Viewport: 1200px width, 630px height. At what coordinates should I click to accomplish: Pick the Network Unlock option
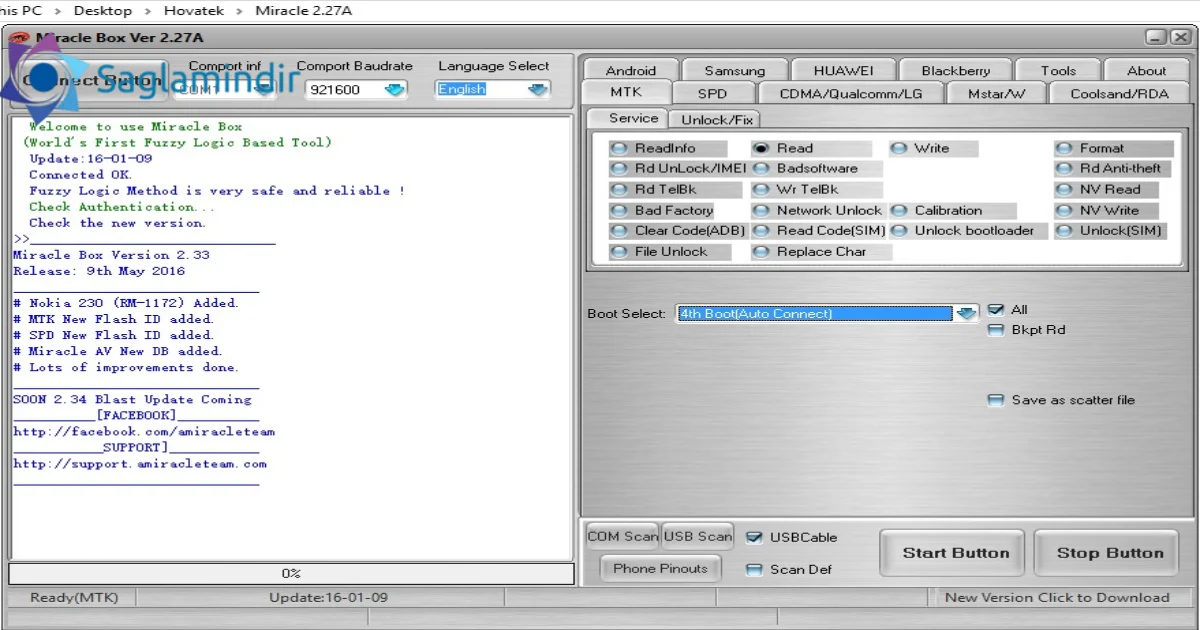tap(818, 210)
